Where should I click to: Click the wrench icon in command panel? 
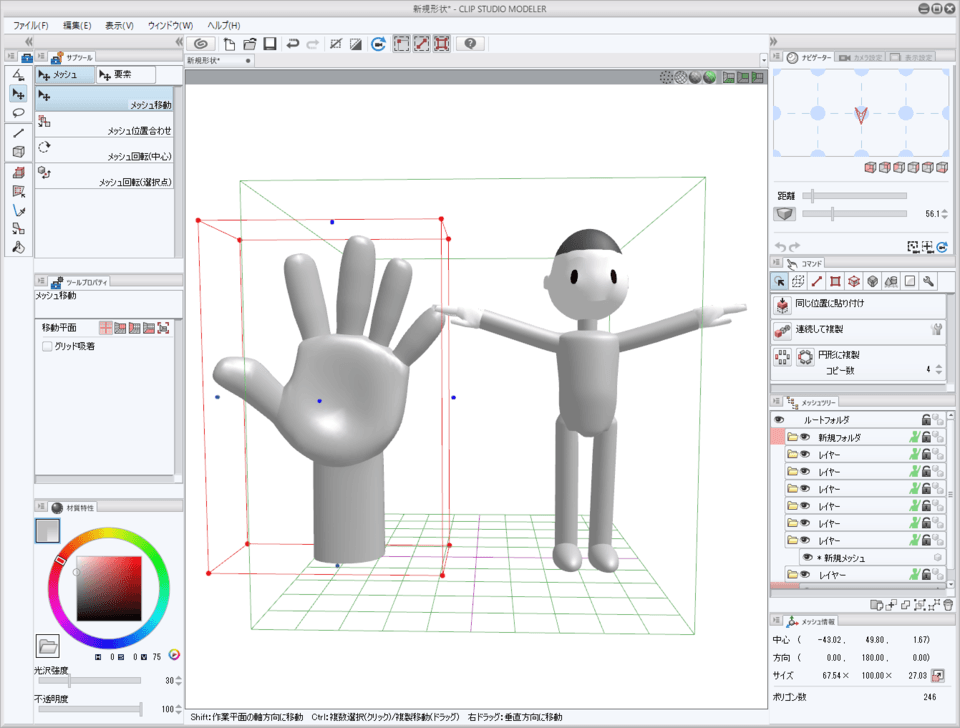click(x=929, y=281)
